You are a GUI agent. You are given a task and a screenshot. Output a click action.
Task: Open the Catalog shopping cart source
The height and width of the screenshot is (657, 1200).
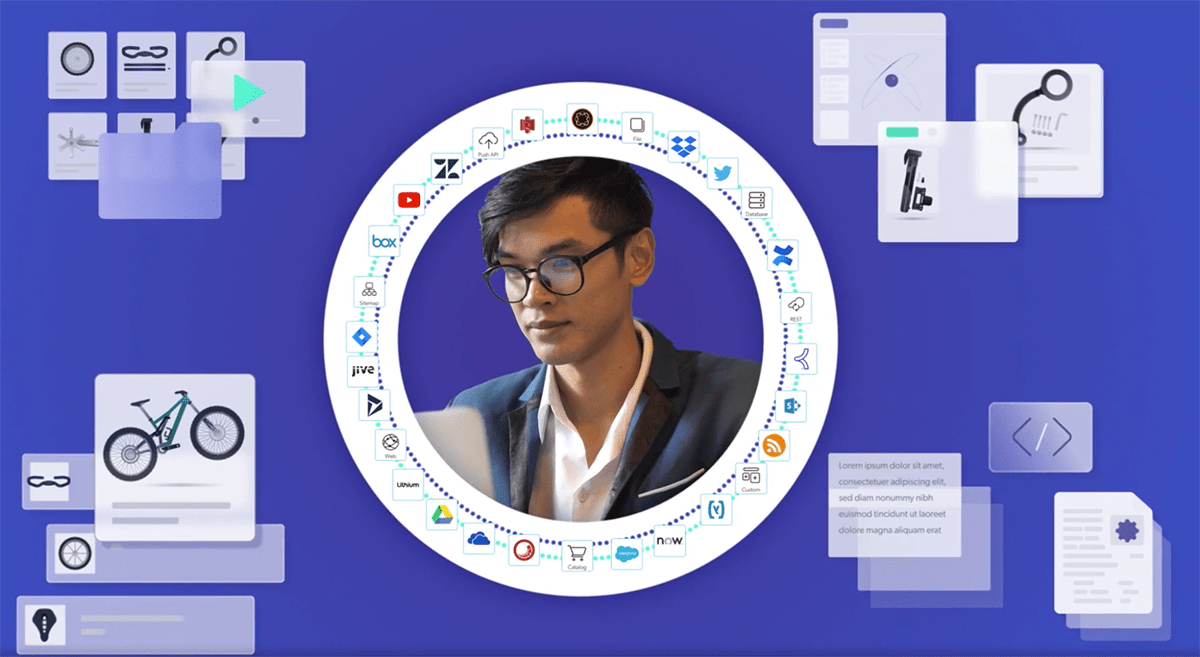(x=577, y=556)
